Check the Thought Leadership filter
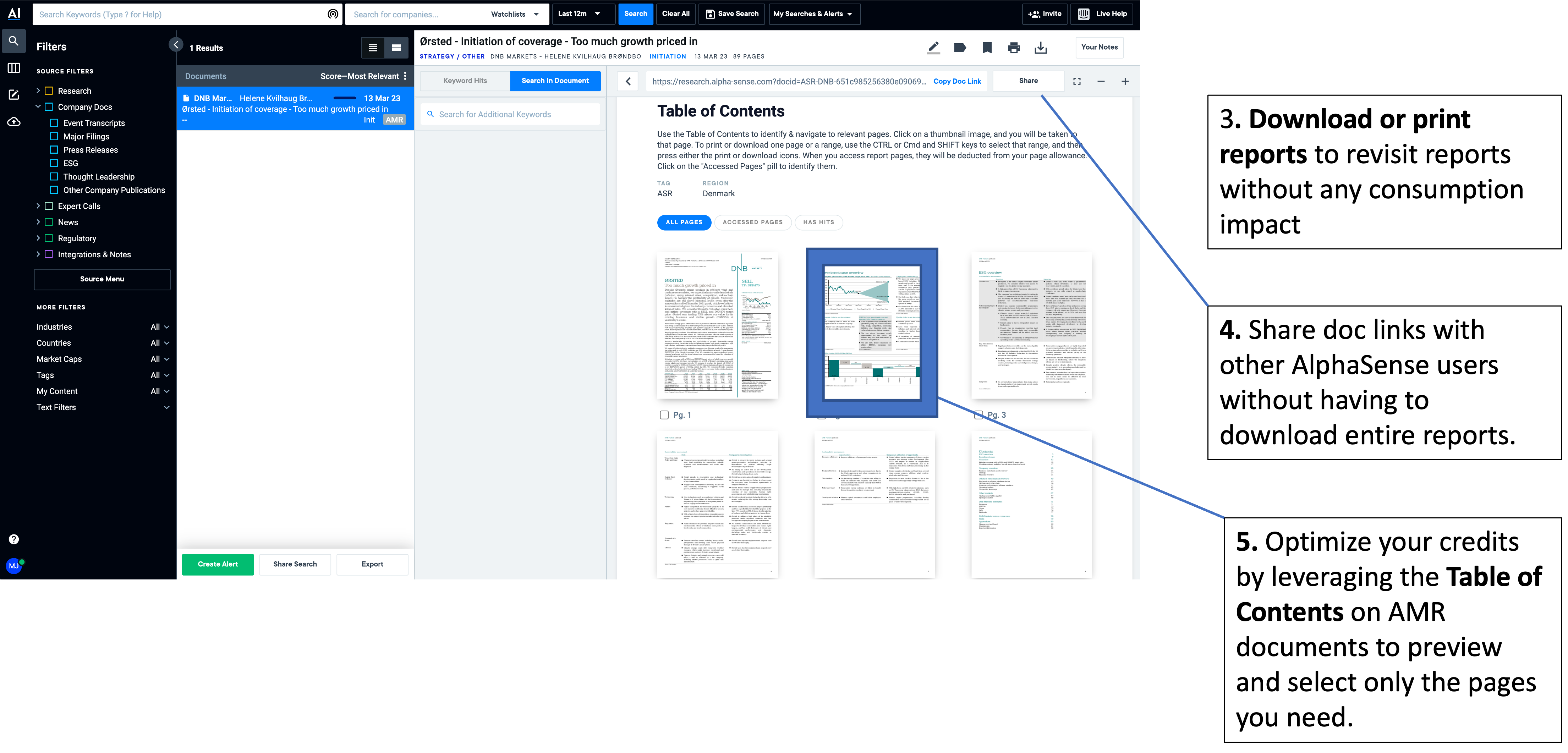The image size is (1568, 753). (54, 176)
